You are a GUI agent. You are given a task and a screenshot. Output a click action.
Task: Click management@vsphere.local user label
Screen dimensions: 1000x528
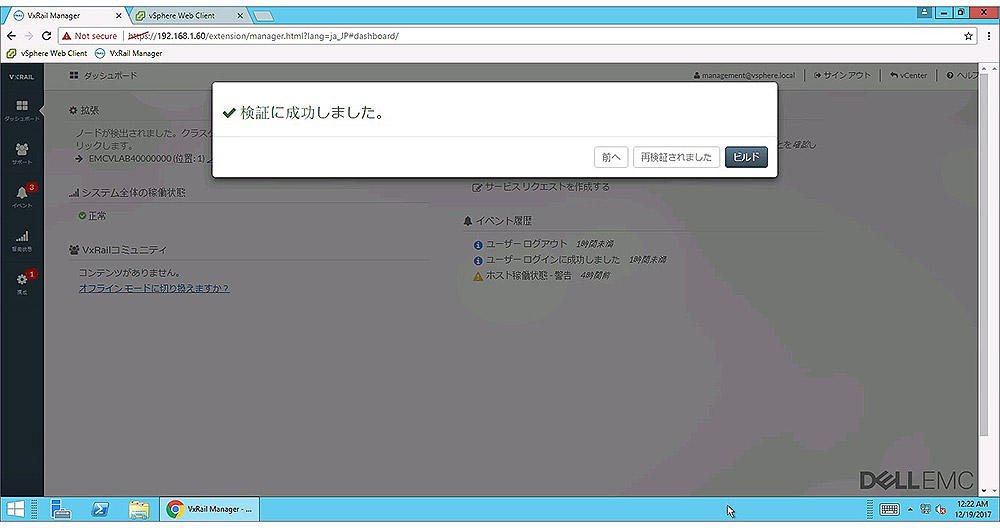pos(744,75)
